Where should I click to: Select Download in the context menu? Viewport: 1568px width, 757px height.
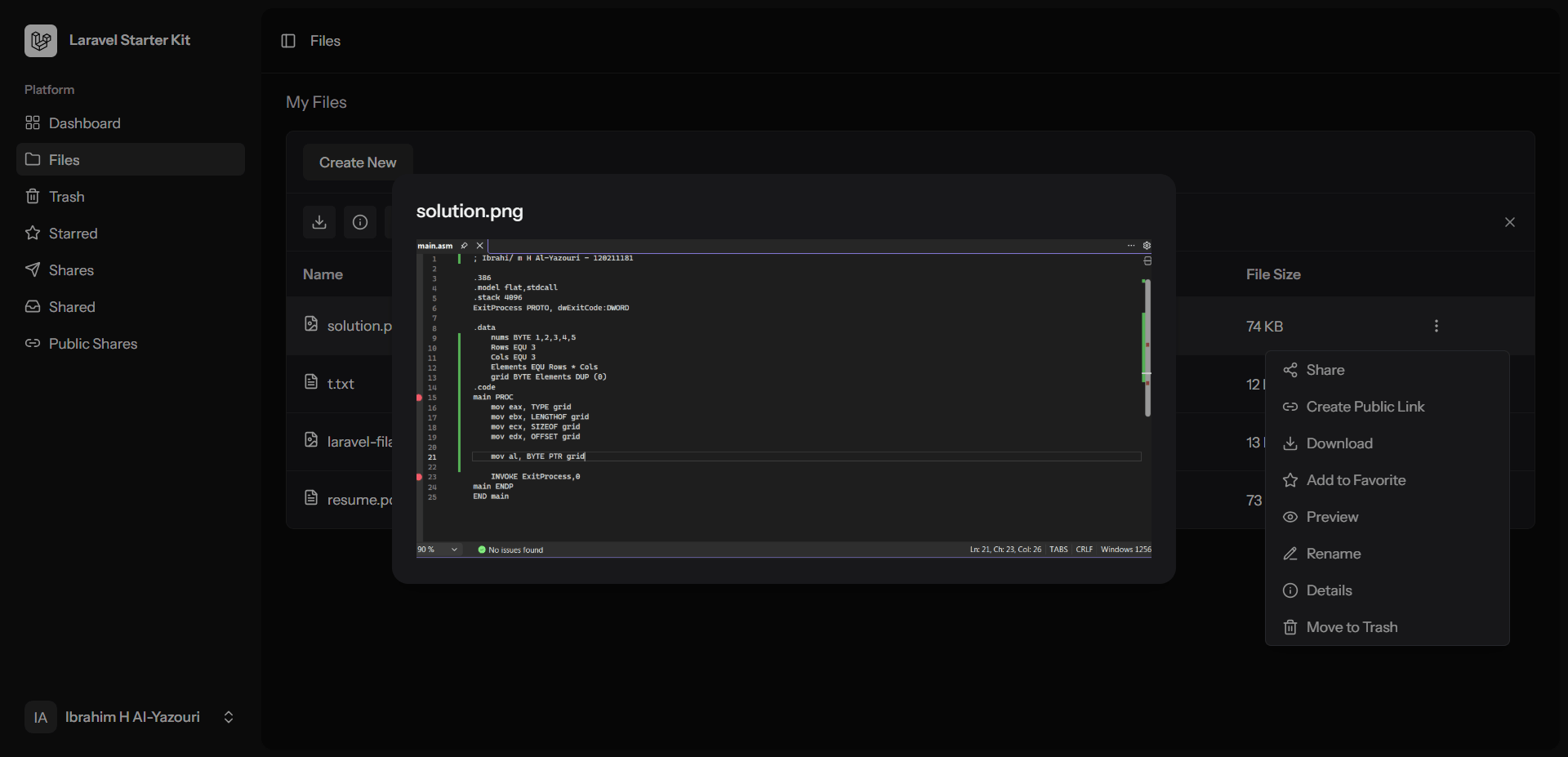pos(1388,443)
